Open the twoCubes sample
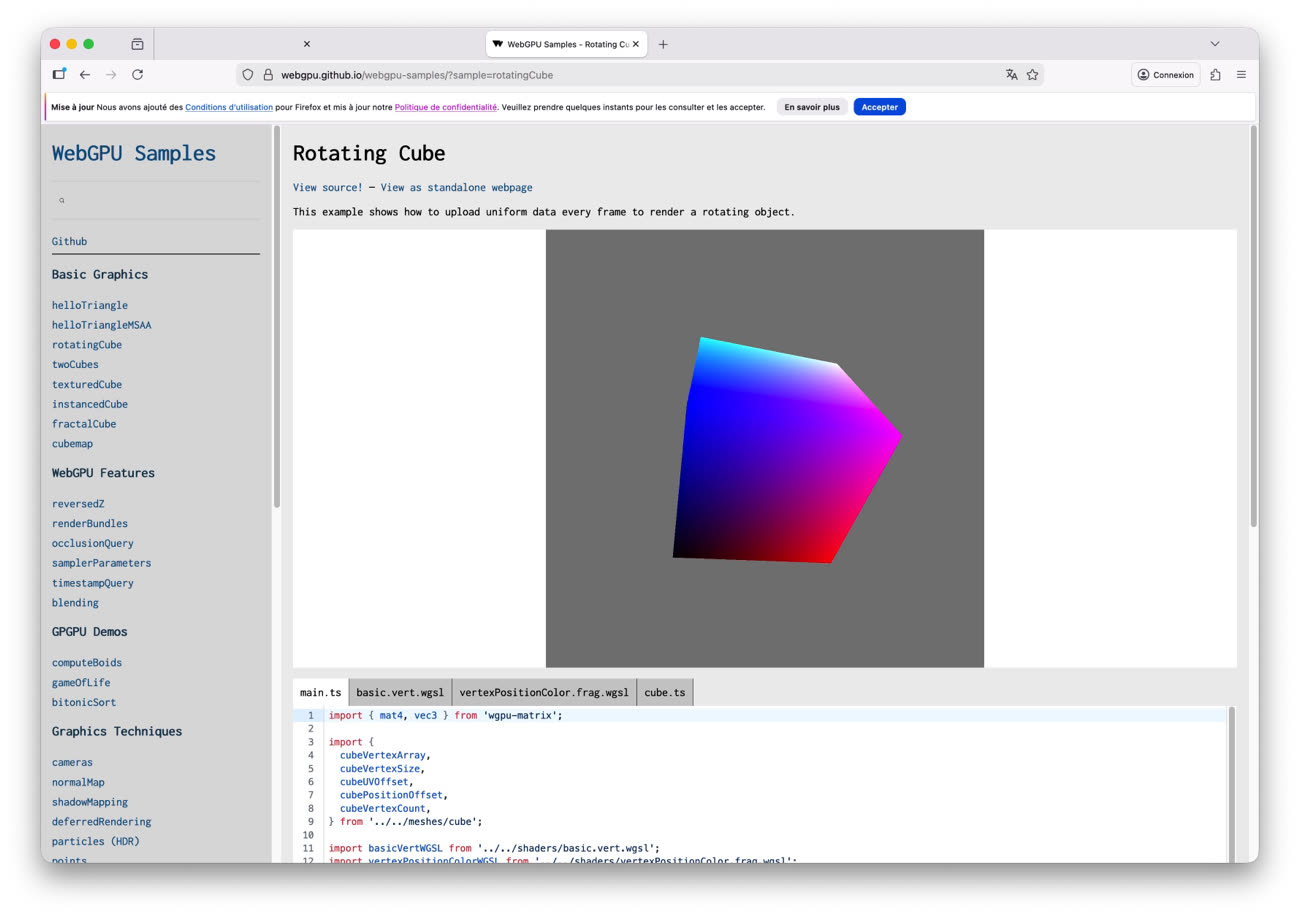 click(74, 364)
